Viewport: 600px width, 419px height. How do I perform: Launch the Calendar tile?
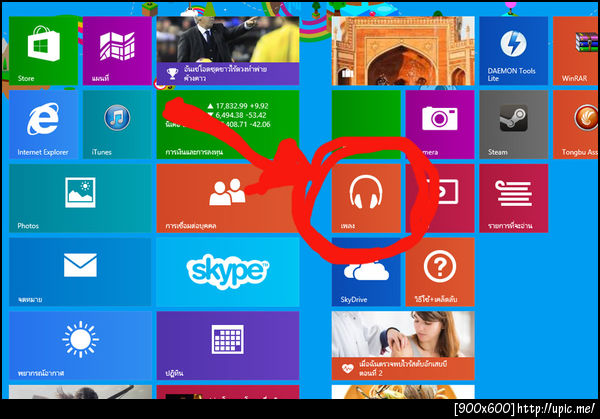click(228, 346)
